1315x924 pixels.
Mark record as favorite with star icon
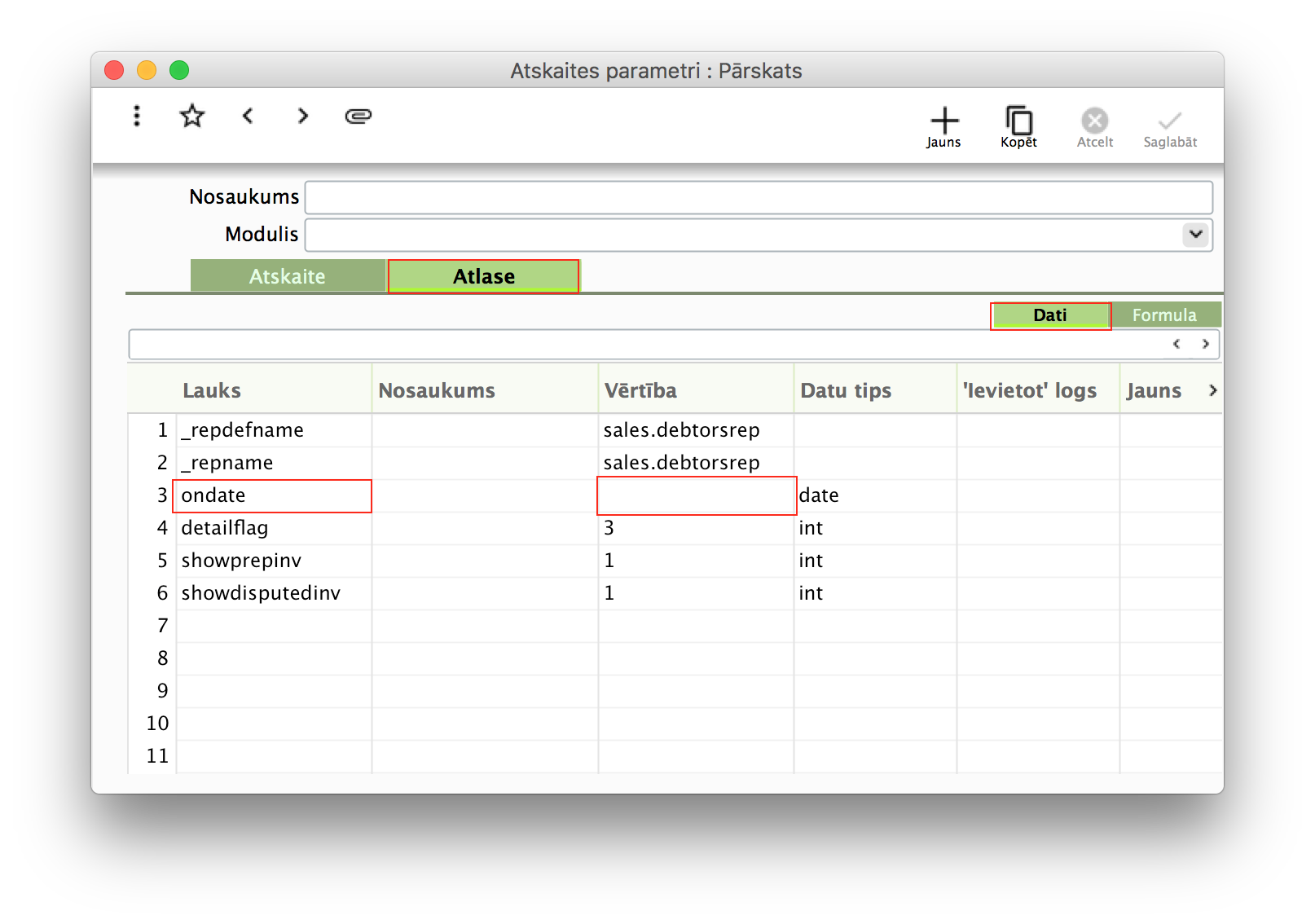192,116
